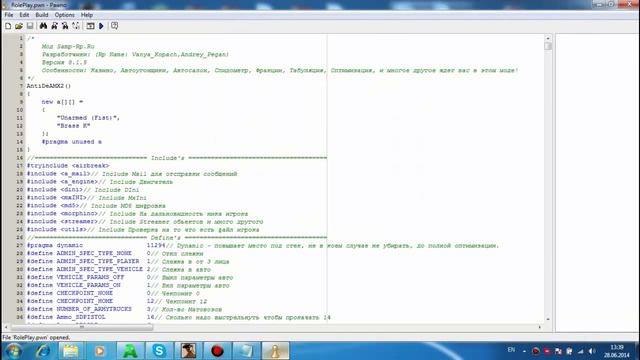Open the Edit menu
Viewport: 640px width, 360px height.
[24, 15]
